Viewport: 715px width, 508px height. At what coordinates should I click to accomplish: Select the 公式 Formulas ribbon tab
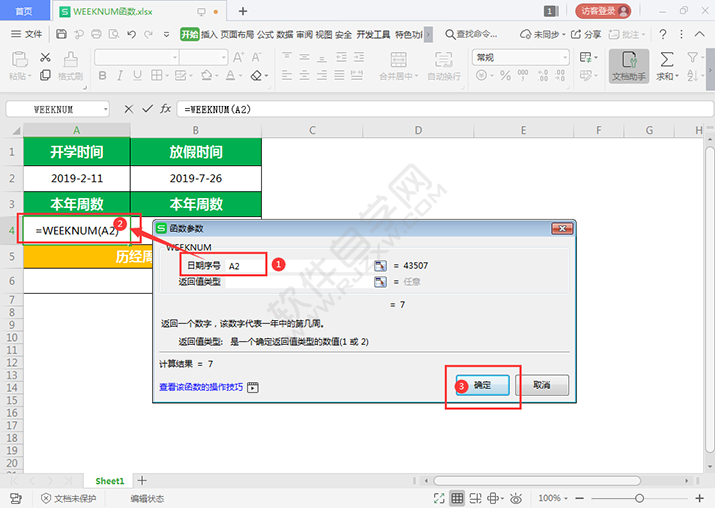[265, 34]
